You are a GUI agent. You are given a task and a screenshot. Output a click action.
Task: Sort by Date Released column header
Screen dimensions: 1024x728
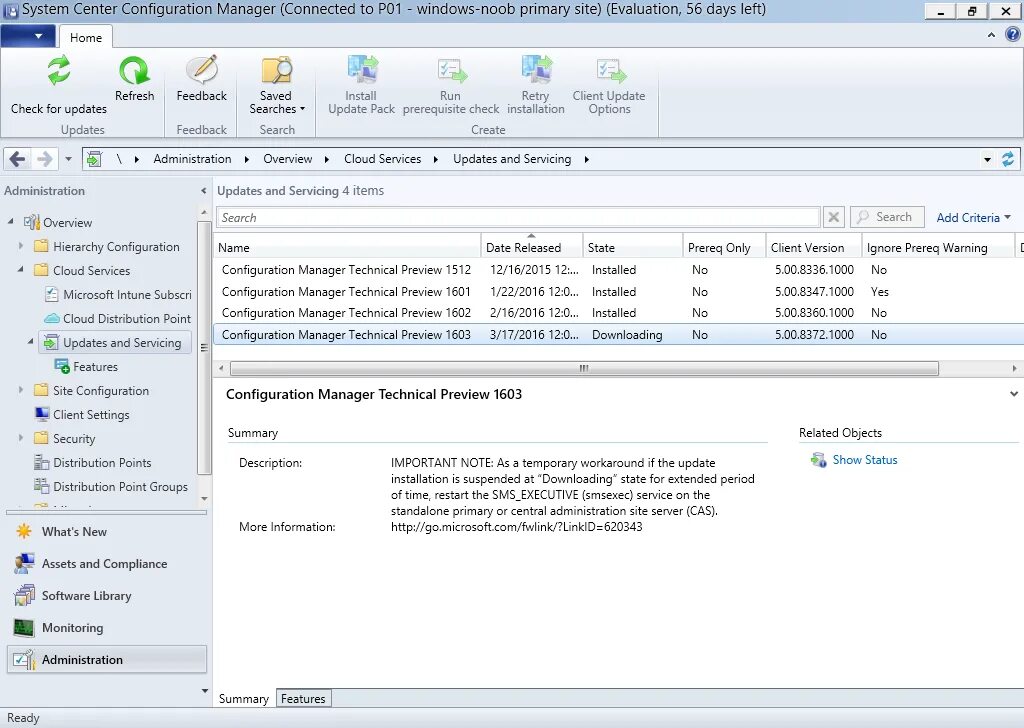[532, 247]
